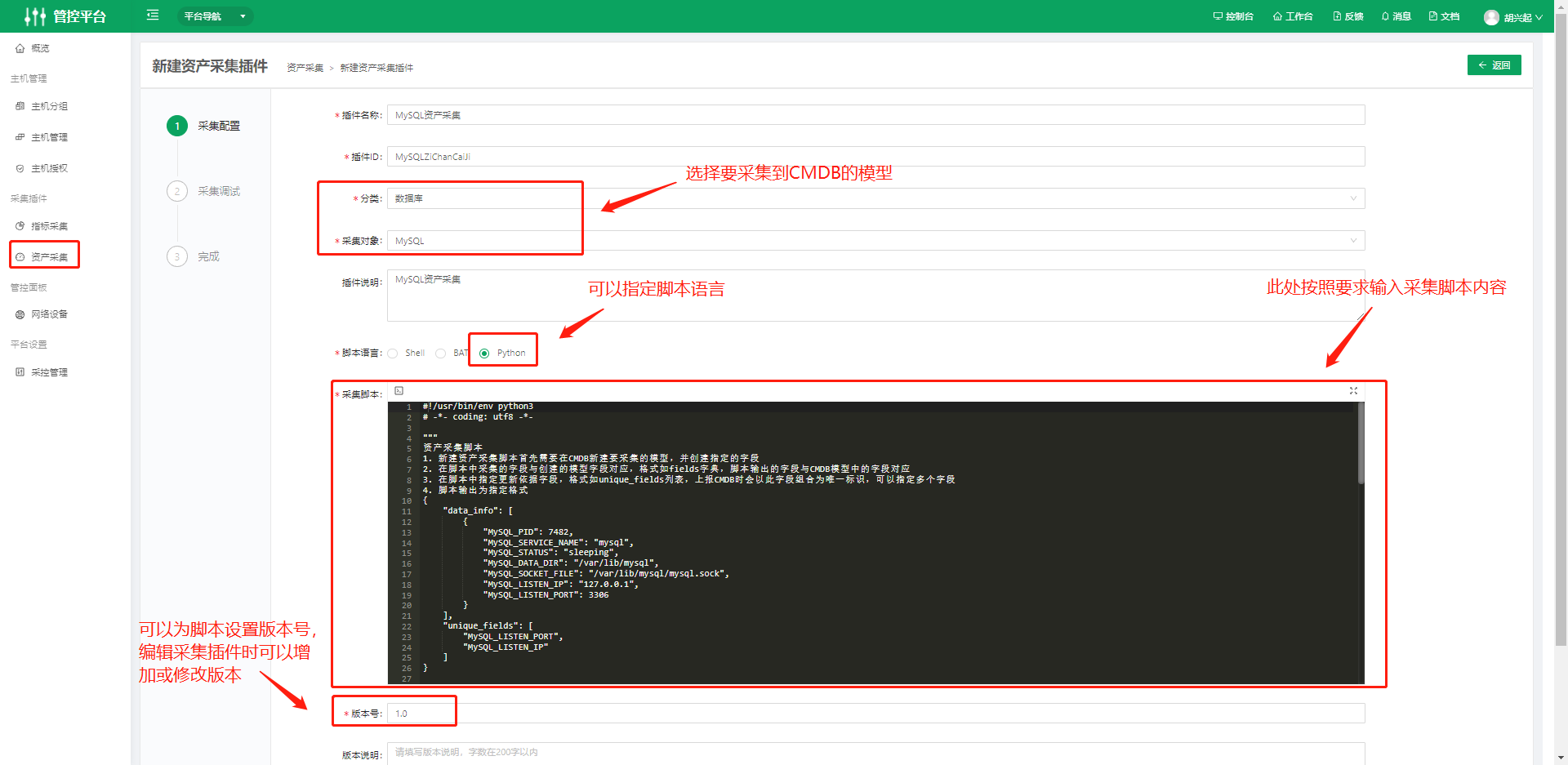
Task: Click the 返回 button
Action: click(x=1494, y=65)
